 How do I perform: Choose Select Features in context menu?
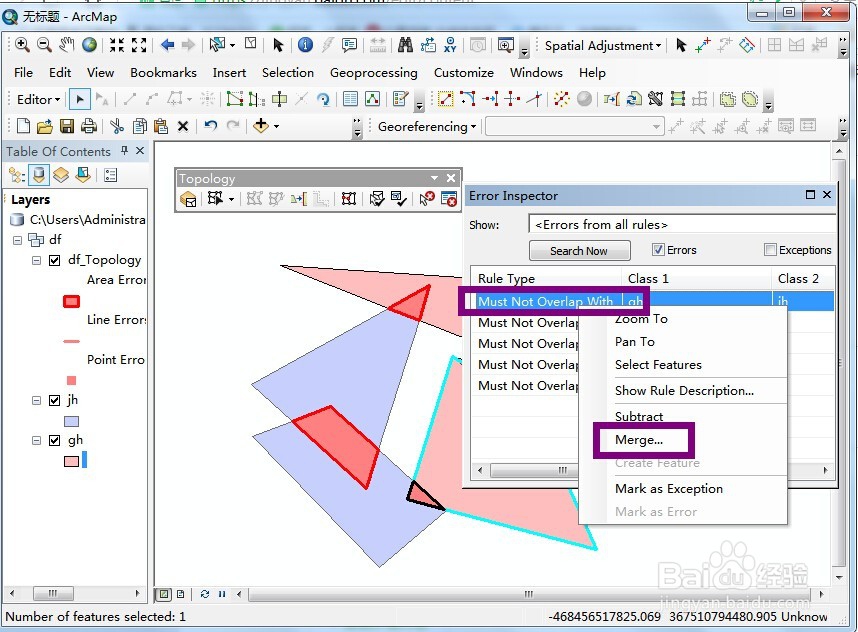pos(658,364)
